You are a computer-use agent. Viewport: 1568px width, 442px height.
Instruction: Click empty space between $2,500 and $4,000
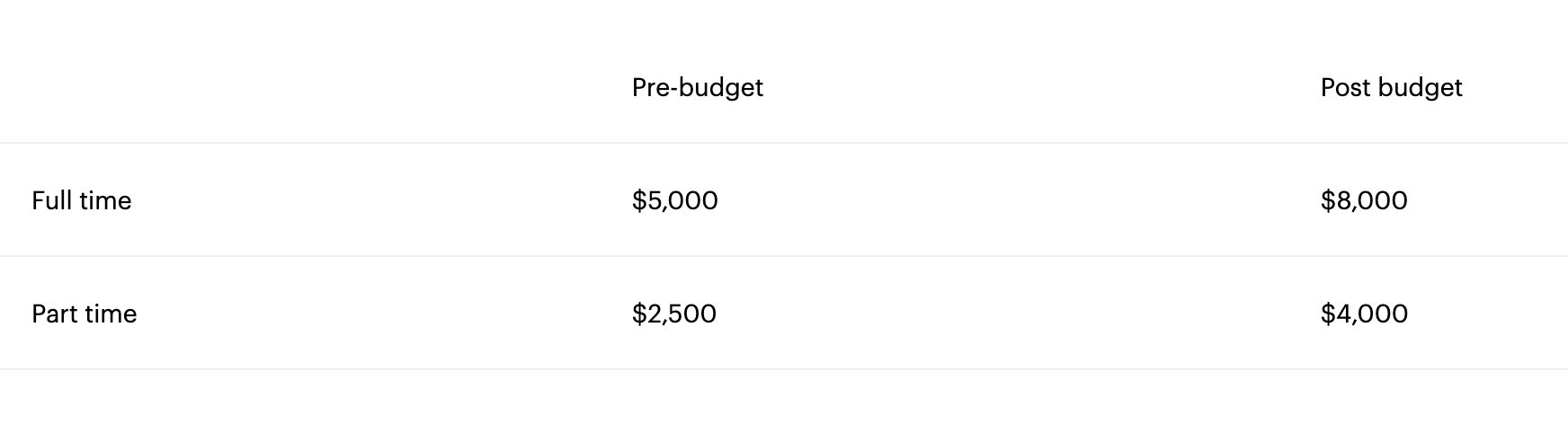(x=1016, y=314)
